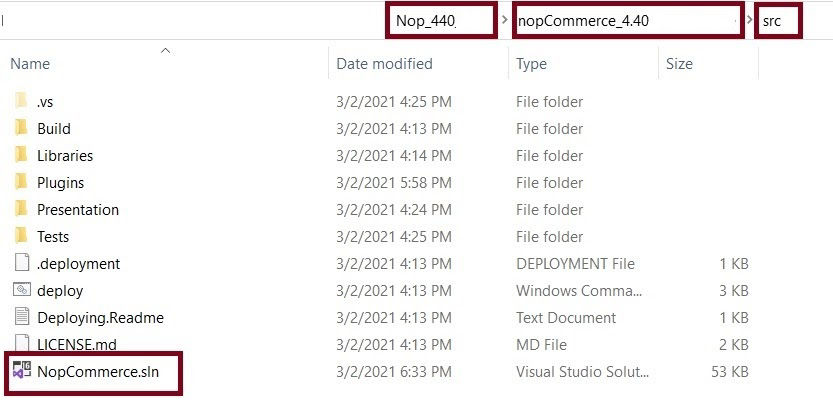This screenshot has width=833, height=407.
Task: Select the file name Deploying.Readme
Action: click(100, 318)
